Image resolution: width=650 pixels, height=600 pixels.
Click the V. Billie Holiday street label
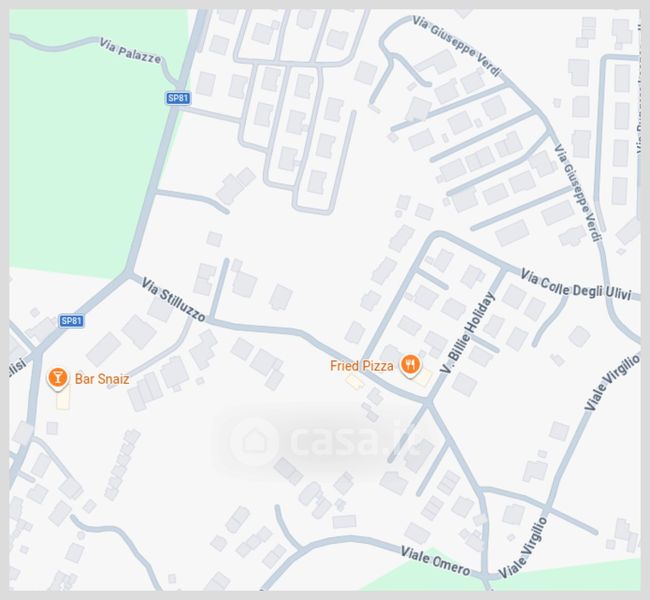(x=468, y=333)
